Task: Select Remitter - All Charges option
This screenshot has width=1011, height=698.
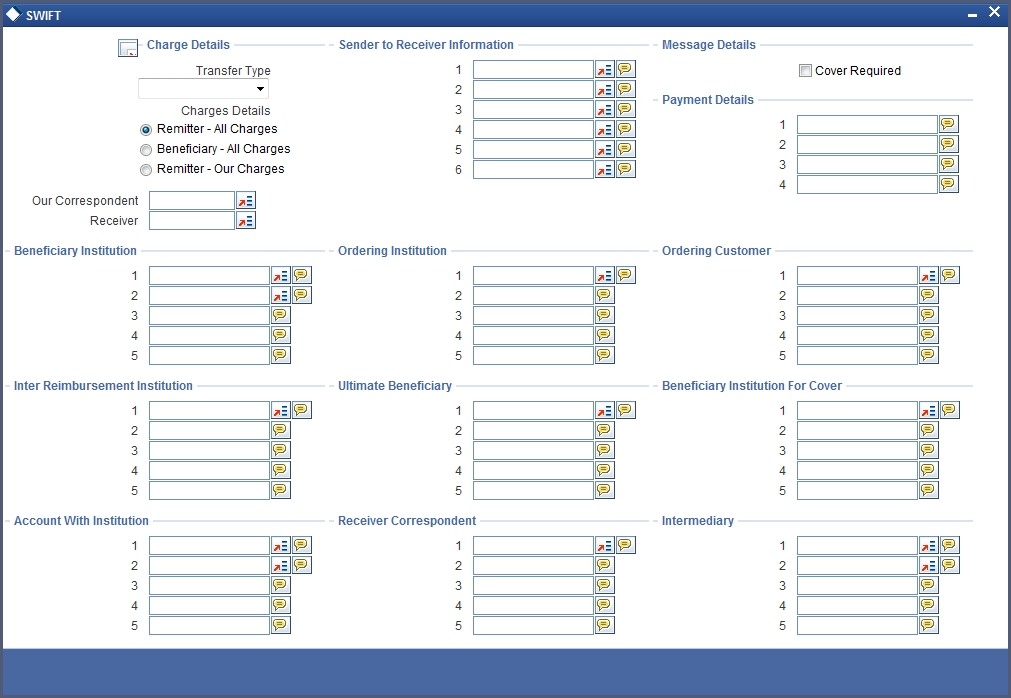Action: [146, 130]
